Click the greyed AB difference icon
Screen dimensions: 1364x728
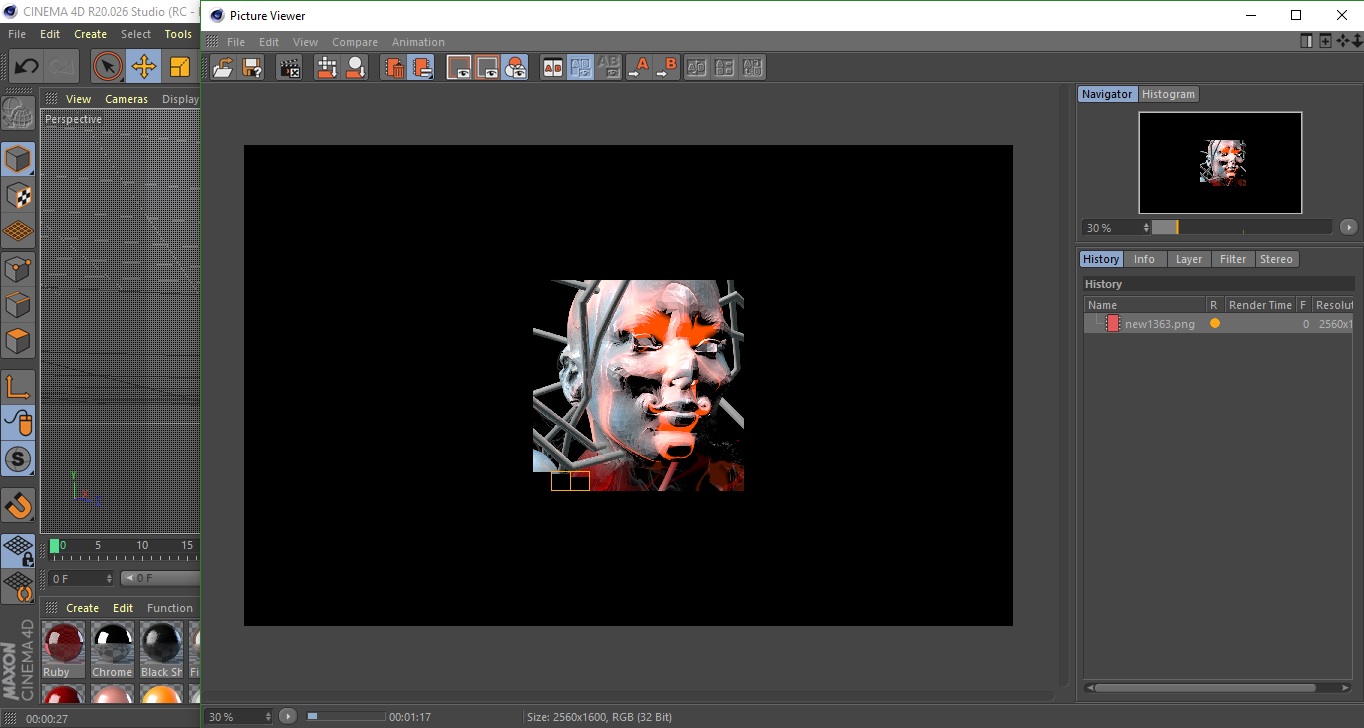608,67
